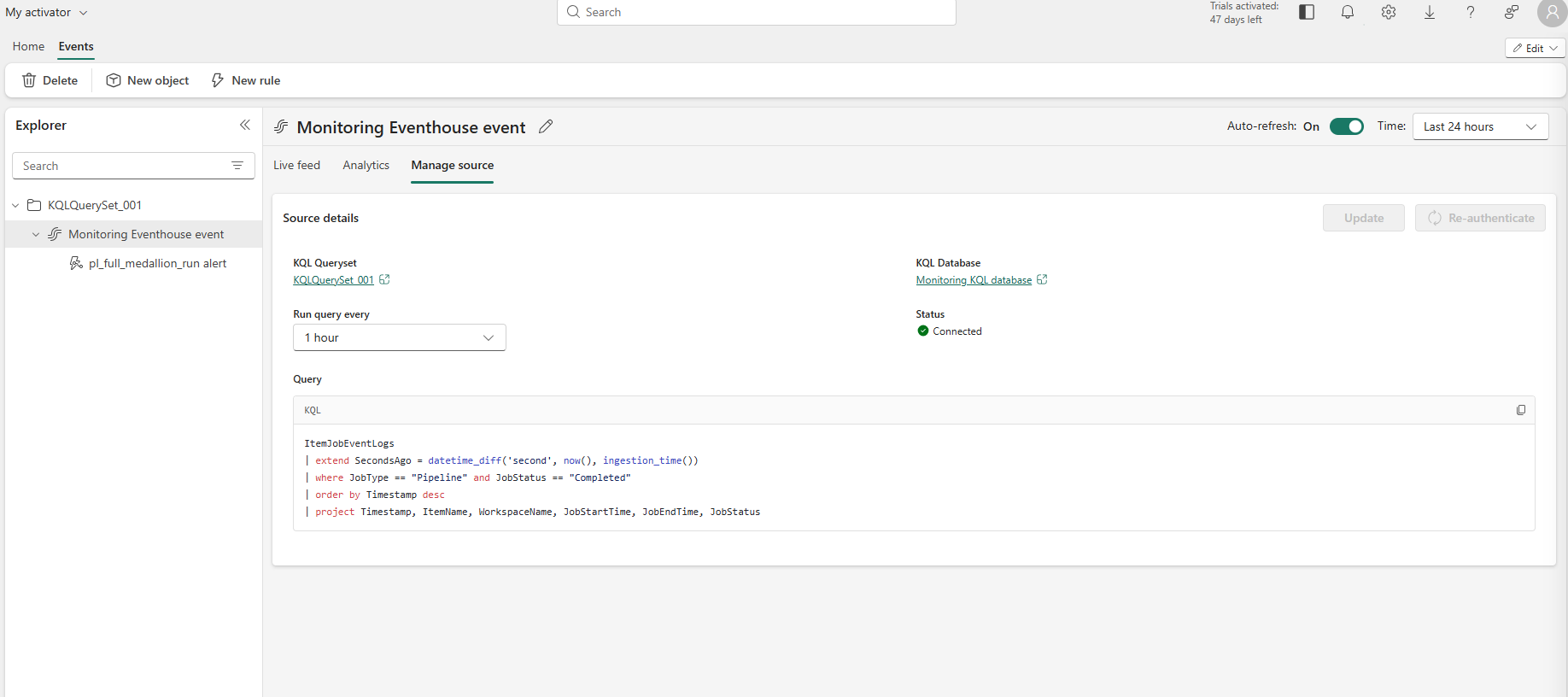Copy the KQL query with copy icon
Image resolution: width=1568 pixels, height=697 pixels.
[x=1521, y=410]
